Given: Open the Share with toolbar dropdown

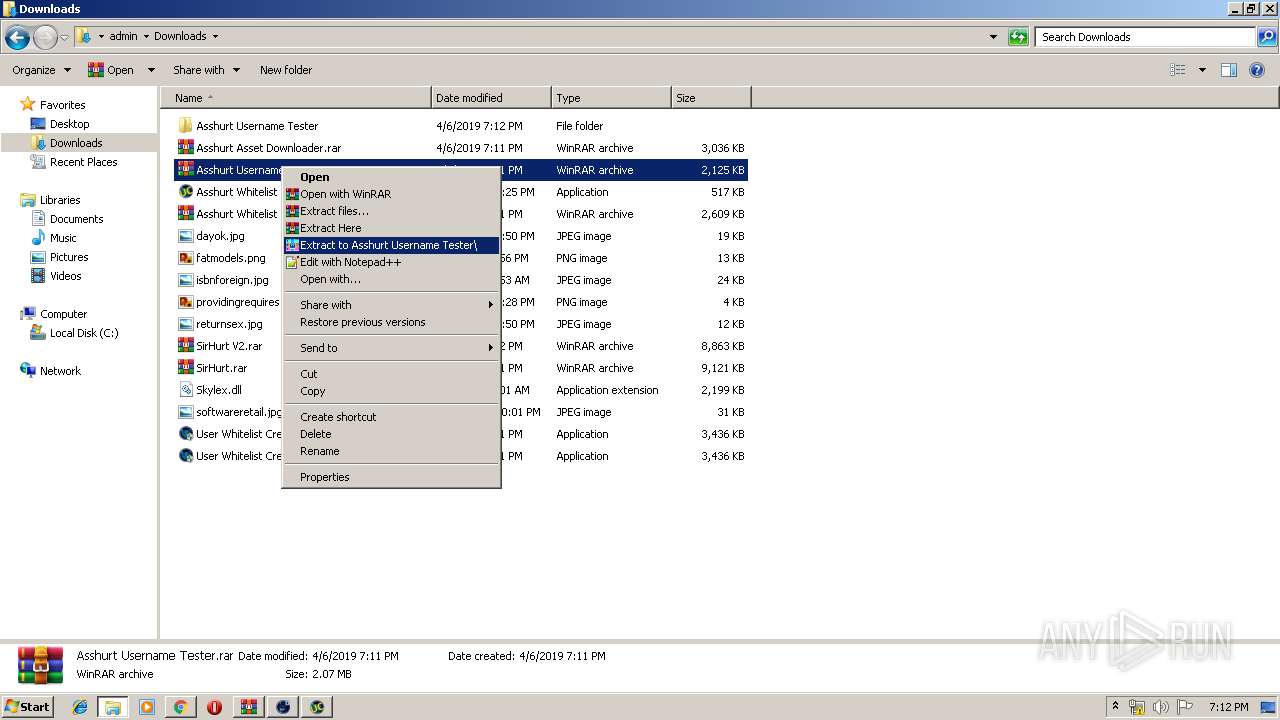Looking at the screenshot, I should point(206,70).
